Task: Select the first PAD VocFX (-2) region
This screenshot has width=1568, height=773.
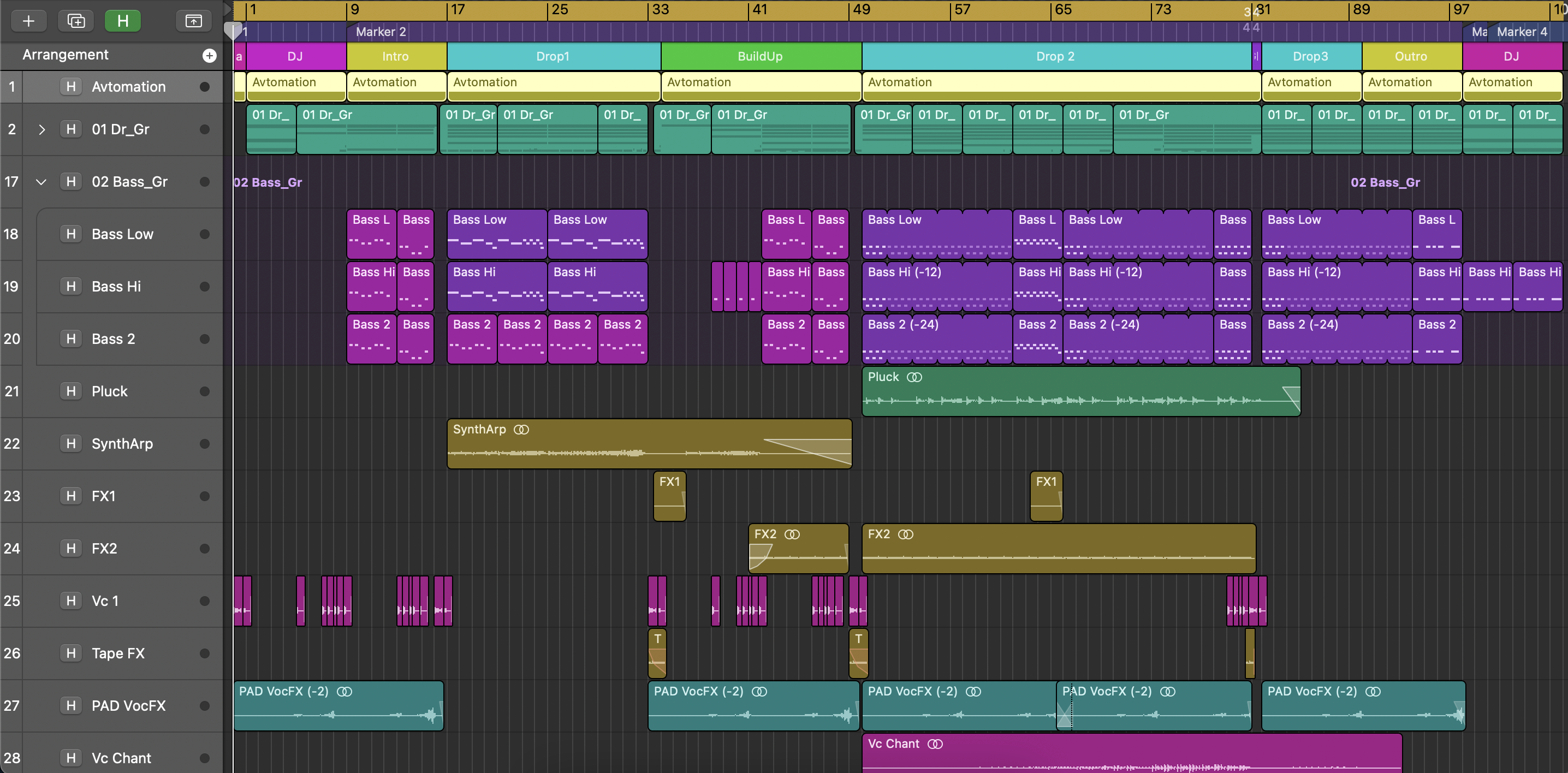Action: [x=338, y=705]
